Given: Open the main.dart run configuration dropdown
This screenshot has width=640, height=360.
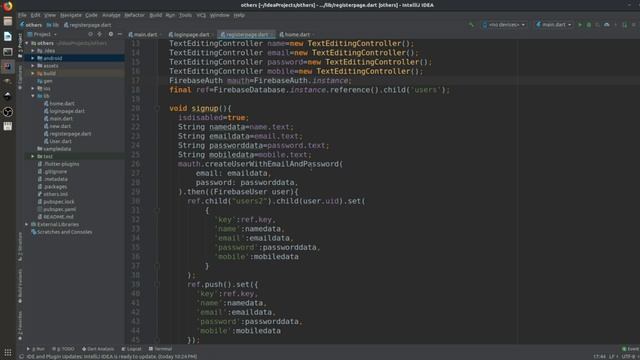Looking at the screenshot, I should (553, 25).
